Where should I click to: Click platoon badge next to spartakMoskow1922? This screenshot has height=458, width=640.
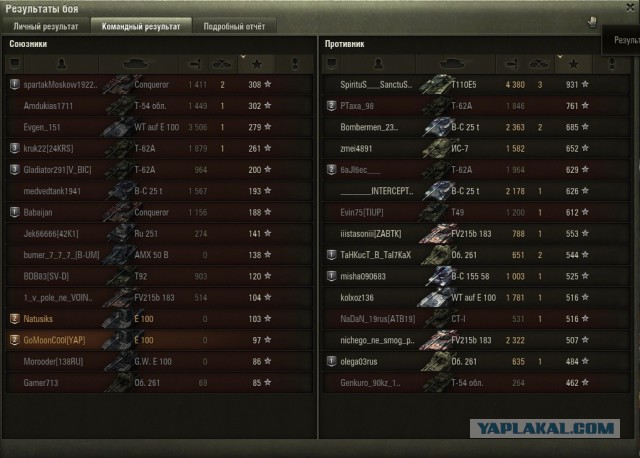pyautogui.click(x=15, y=84)
